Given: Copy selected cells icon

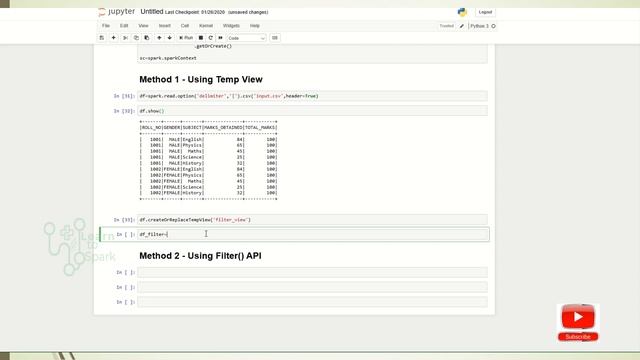Looking at the screenshot, I should tap(136, 38).
